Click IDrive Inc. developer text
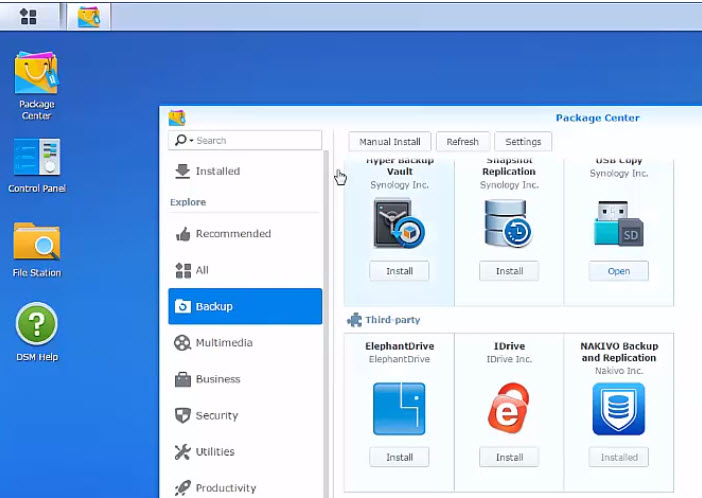This screenshot has height=498, width=702. click(x=509, y=359)
